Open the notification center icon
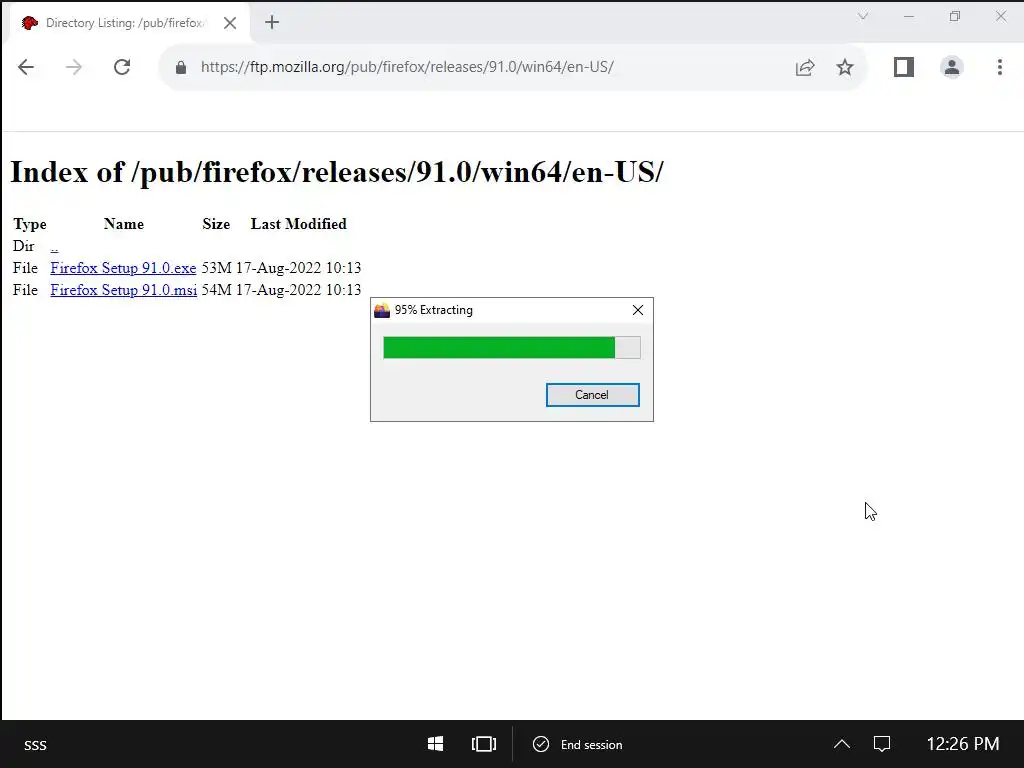Viewport: 1024px width, 768px height. tap(882, 744)
